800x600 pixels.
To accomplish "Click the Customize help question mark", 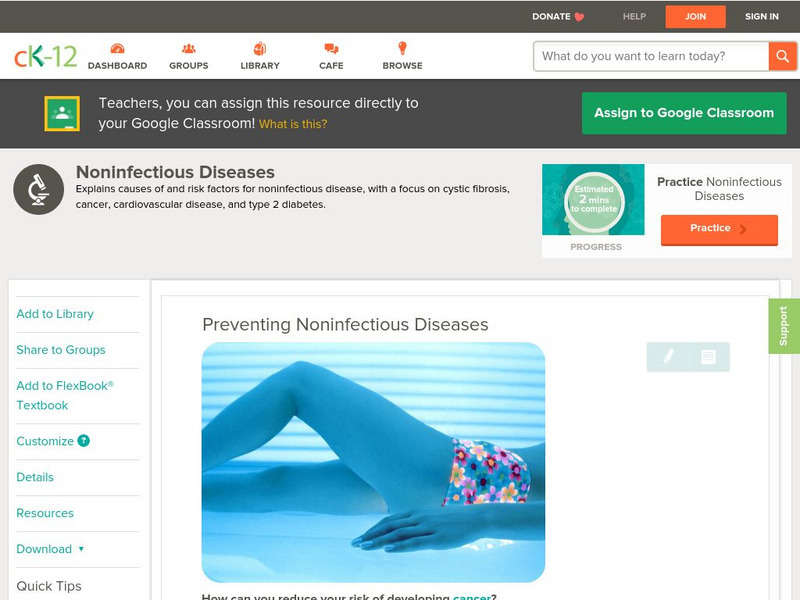I will click(83, 441).
